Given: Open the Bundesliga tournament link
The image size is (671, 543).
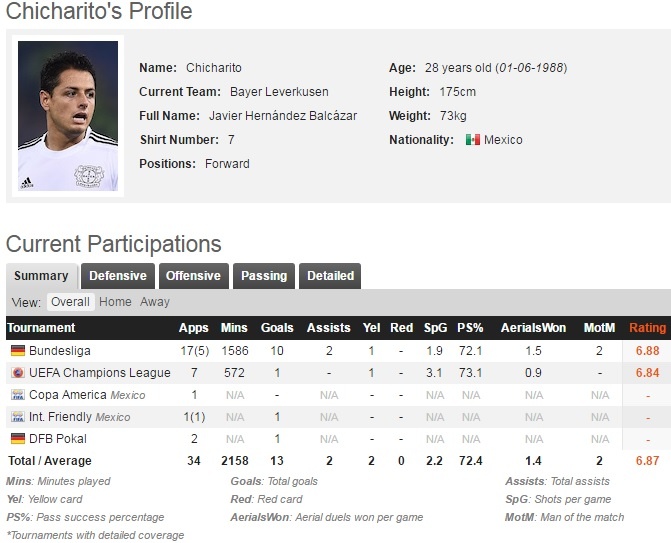Looking at the screenshot, I should coord(59,351).
